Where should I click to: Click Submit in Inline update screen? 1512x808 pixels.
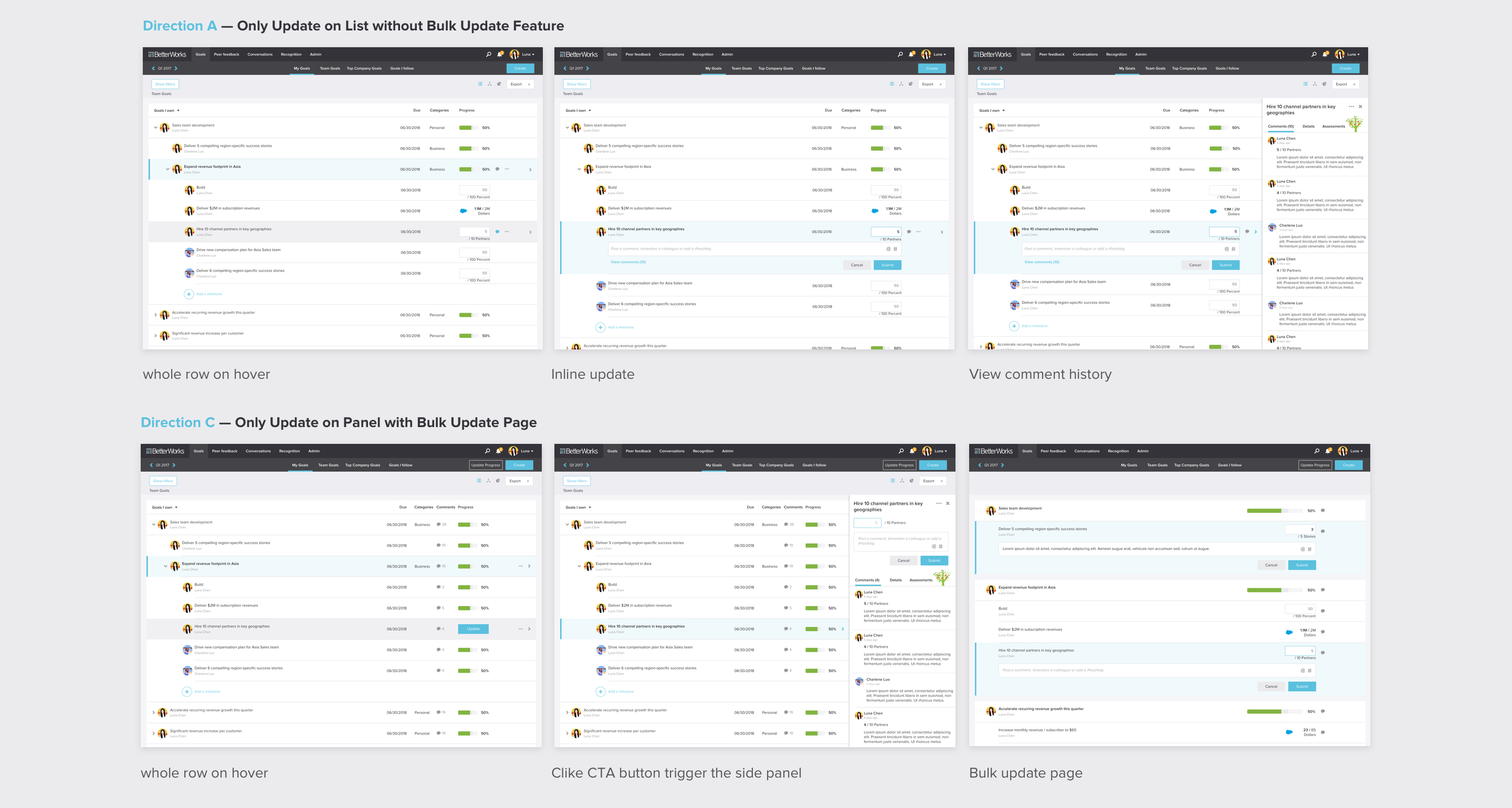(x=887, y=265)
